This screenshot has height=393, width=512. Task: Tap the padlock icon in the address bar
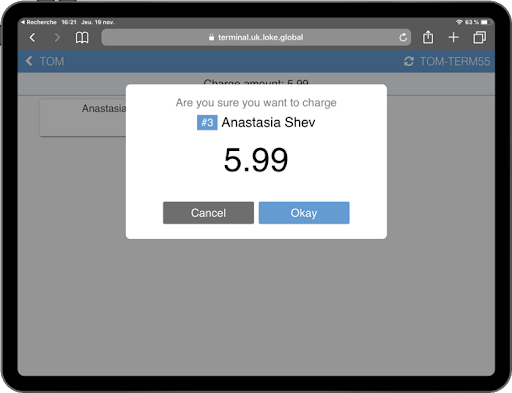211,37
